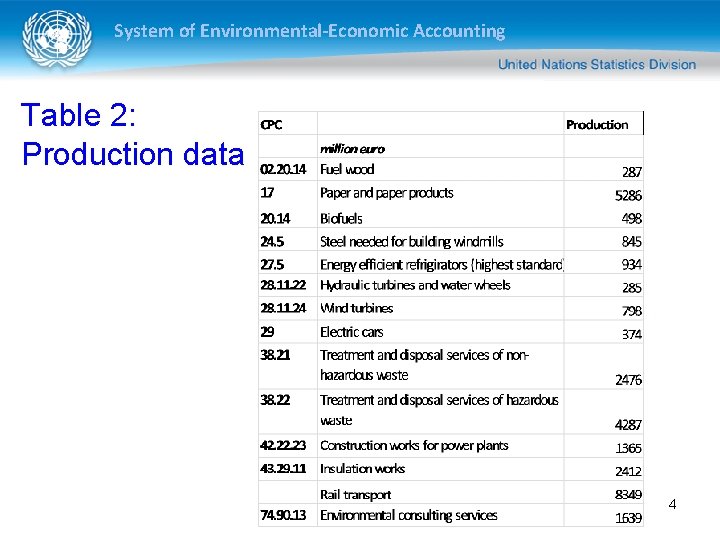Click the 'Production' column header
720x540 pixels.
[597, 125]
